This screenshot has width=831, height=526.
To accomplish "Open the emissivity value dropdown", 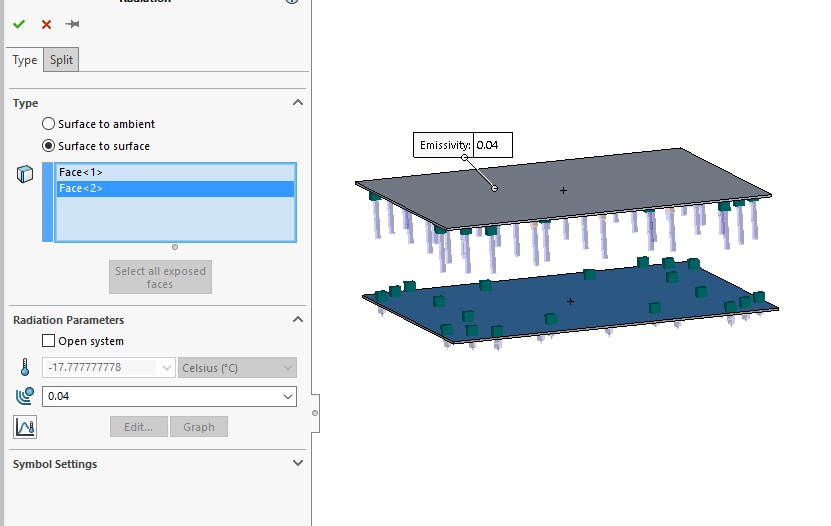I will click(288, 396).
